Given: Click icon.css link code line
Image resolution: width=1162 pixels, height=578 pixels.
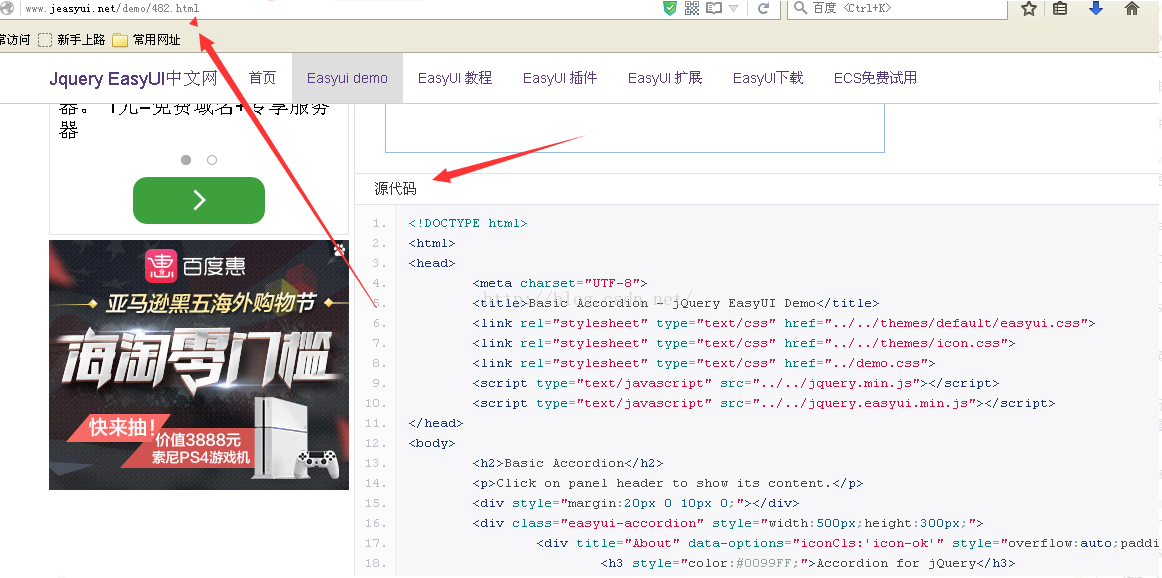Looking at the screenshot, I should click(744, 343).
